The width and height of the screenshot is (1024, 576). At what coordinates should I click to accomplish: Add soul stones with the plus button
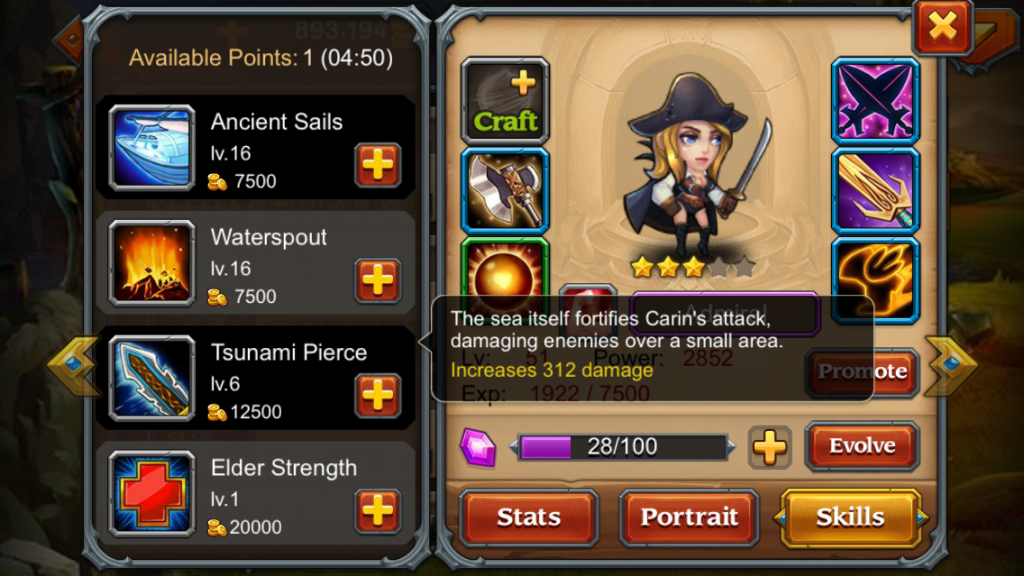769,448
